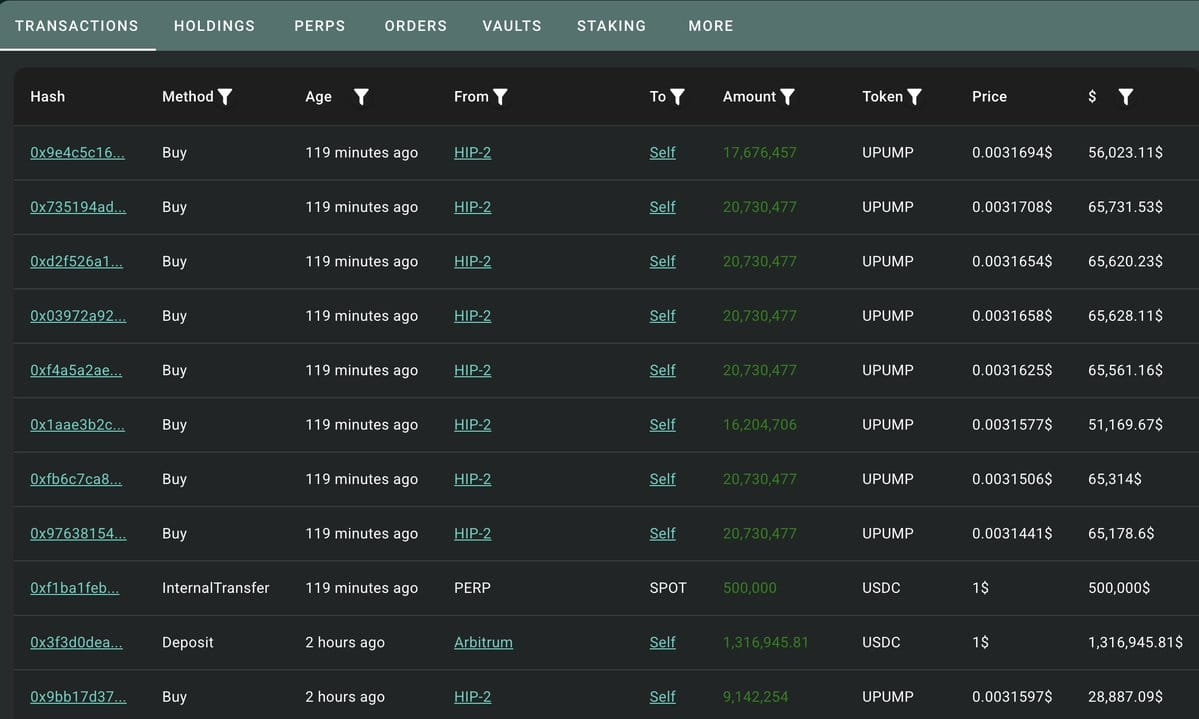Open transaction hash 0xfb6c7ca8
The height and width of the screenshot is (719, 1199).
[76, 480]
